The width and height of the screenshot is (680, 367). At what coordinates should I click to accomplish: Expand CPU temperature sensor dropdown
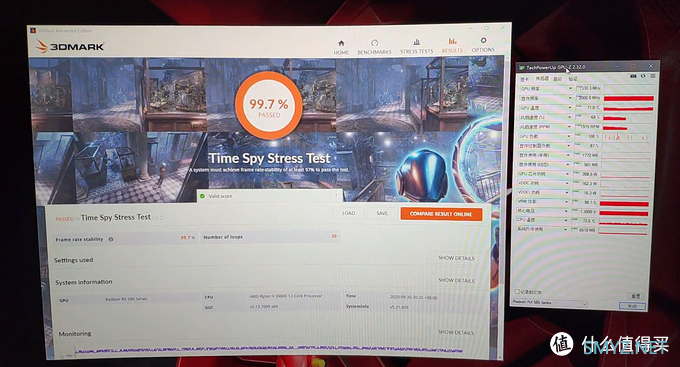(567, 220)
